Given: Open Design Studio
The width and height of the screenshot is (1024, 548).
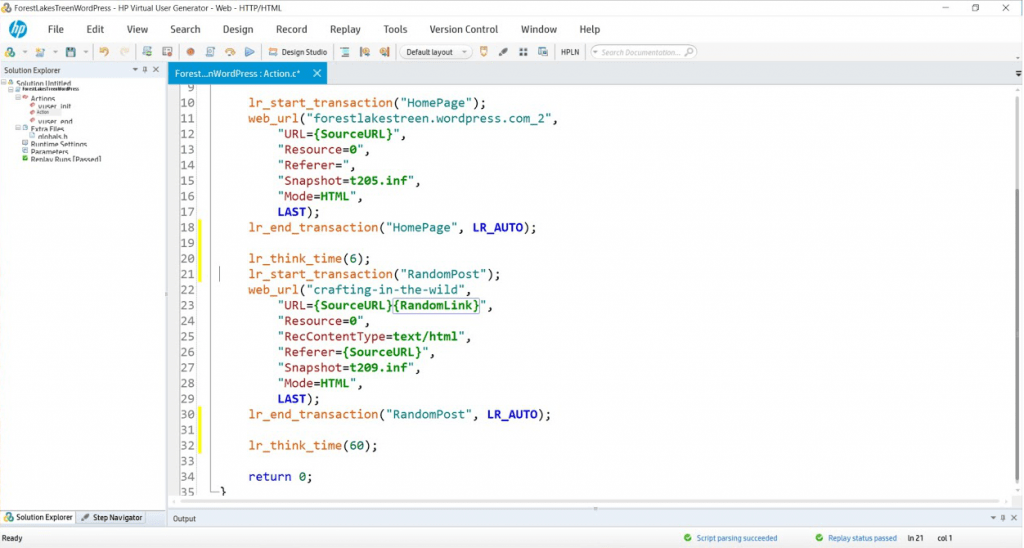Looking at the screenshot, I should [298, 52].
